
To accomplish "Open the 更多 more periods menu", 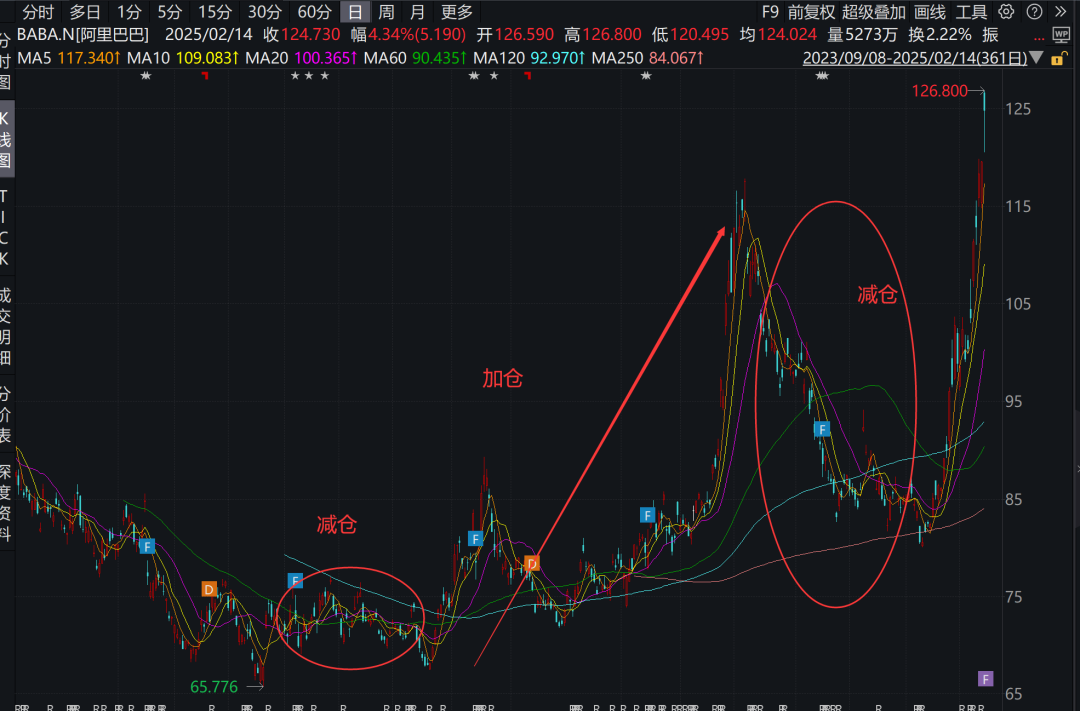I will (457, 12).
